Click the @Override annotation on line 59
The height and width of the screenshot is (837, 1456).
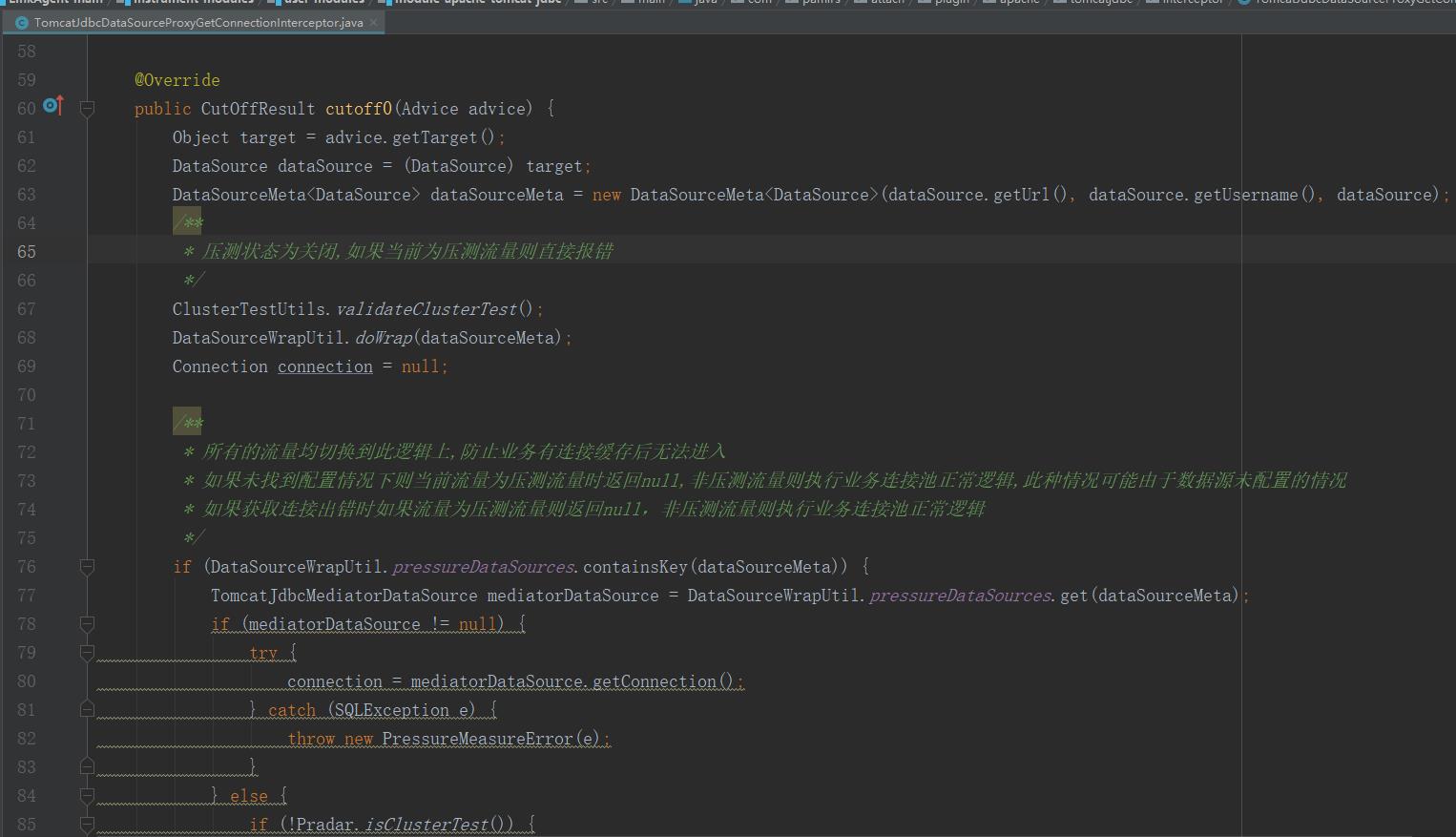pos(177,80)
